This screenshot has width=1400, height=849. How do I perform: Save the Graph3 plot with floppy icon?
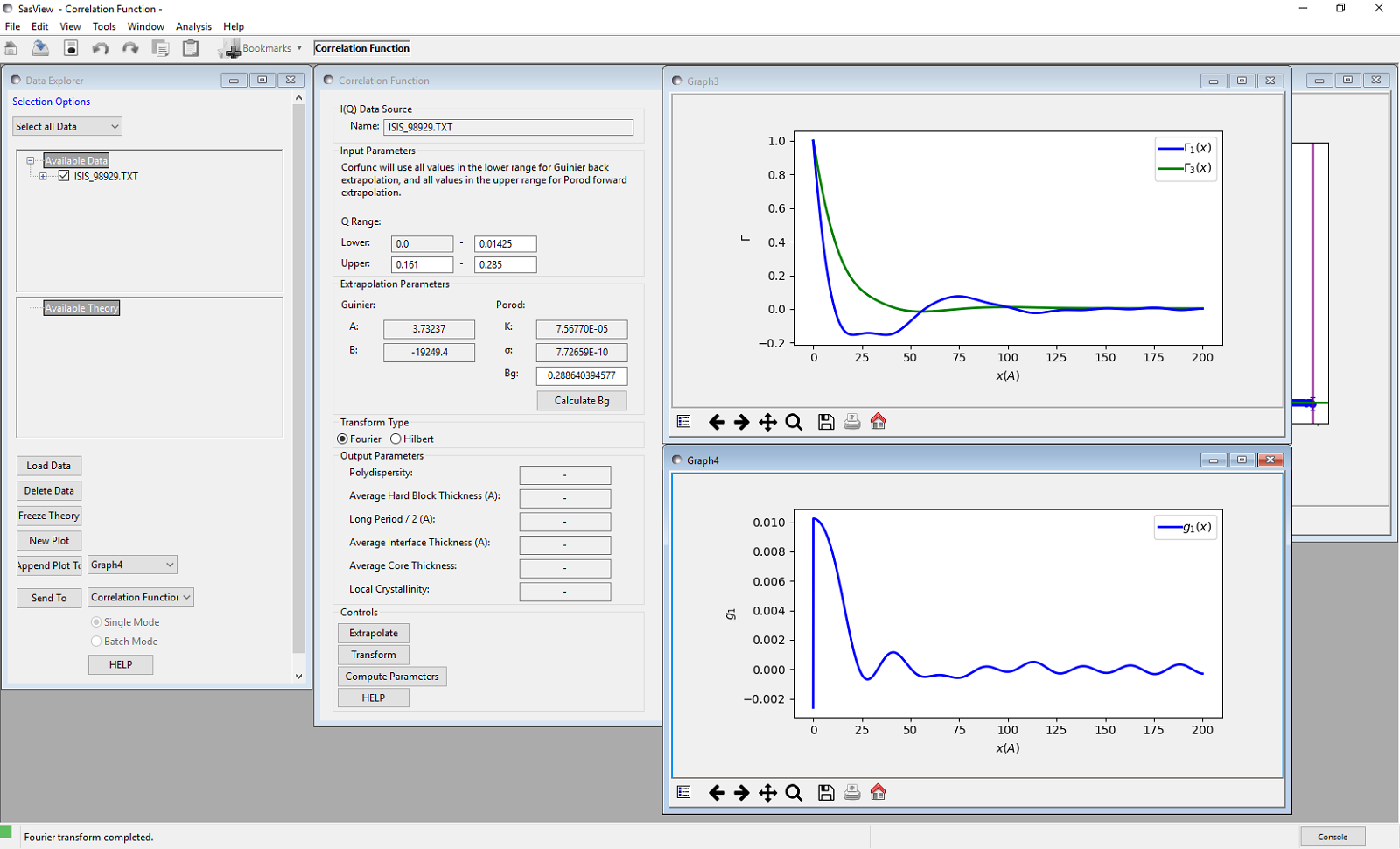coord(825,423)
